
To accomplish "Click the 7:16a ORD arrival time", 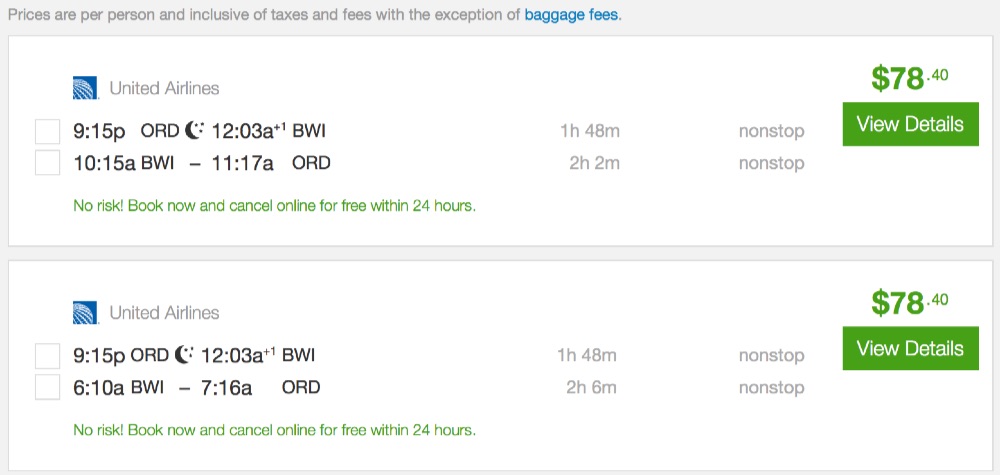I will point(228,387).
